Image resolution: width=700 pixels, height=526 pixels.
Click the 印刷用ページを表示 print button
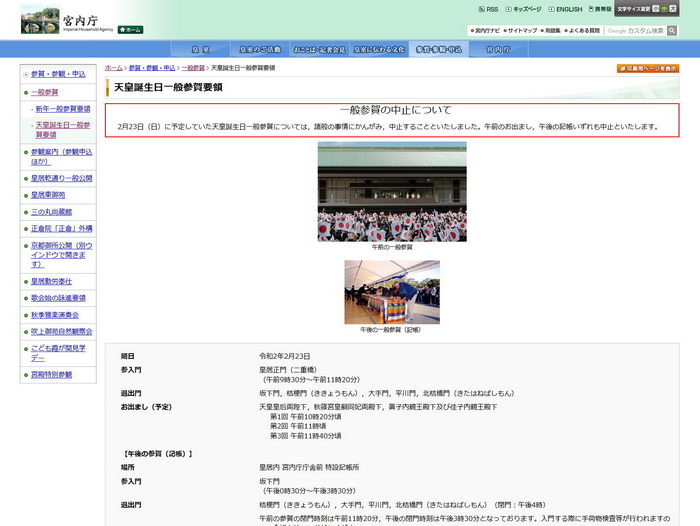point(647,68)
